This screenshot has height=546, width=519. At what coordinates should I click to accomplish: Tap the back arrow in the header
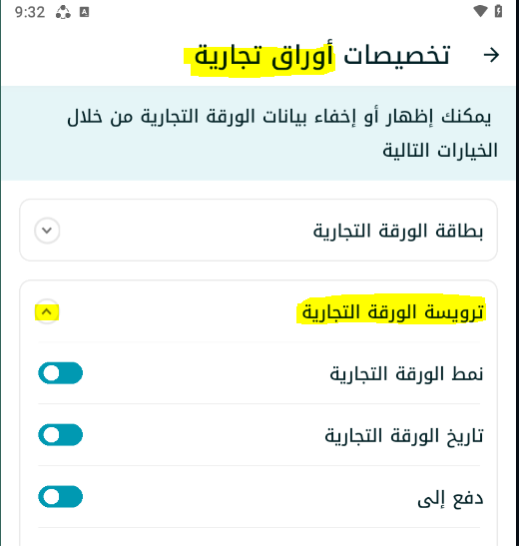point(491,55)
